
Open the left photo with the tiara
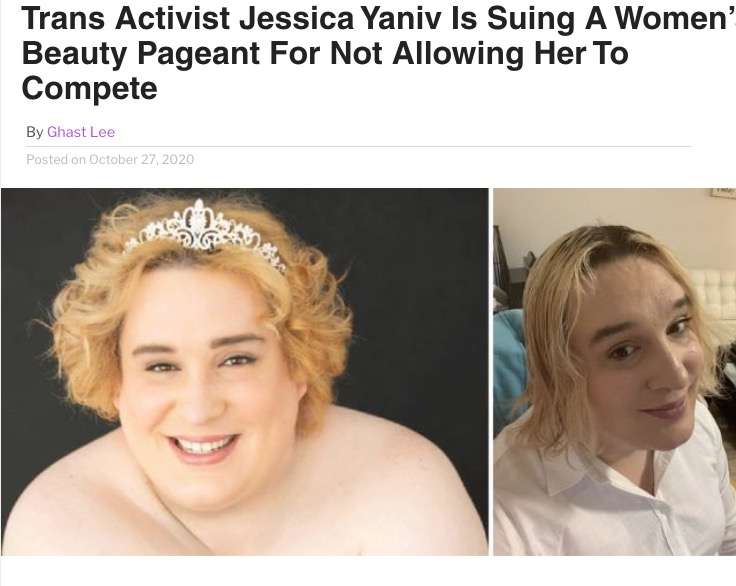click(x=245, y=372)
